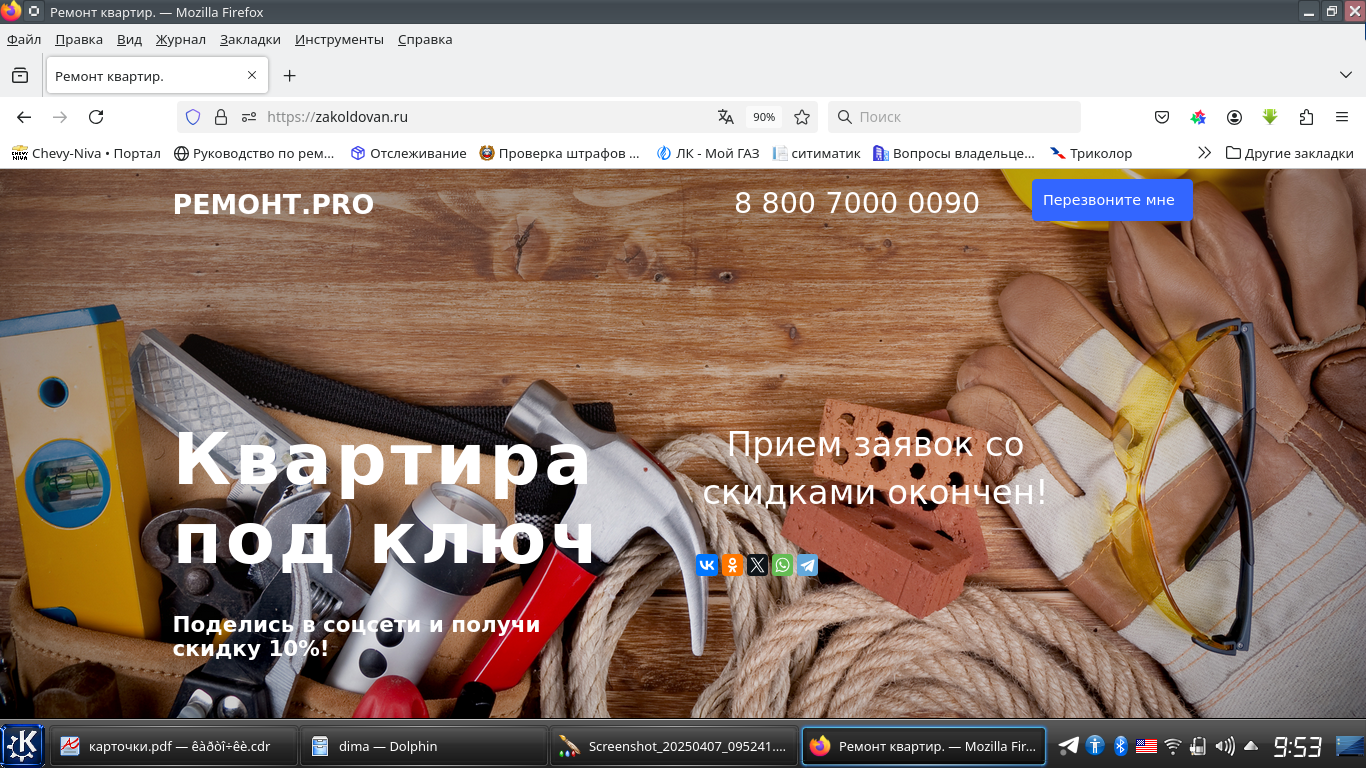Share the page via VK icon
The height and width of the screenshot is (768, 1366).
(707, 565)
